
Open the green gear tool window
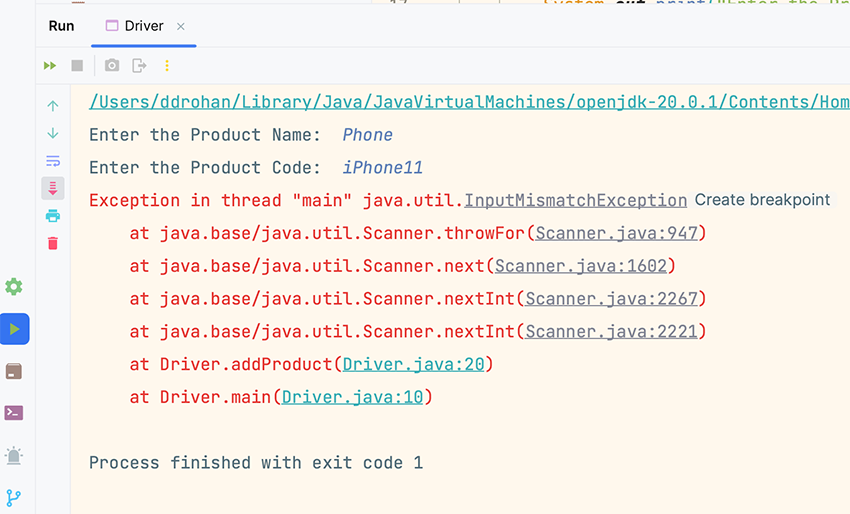click(x=14, y=287)
